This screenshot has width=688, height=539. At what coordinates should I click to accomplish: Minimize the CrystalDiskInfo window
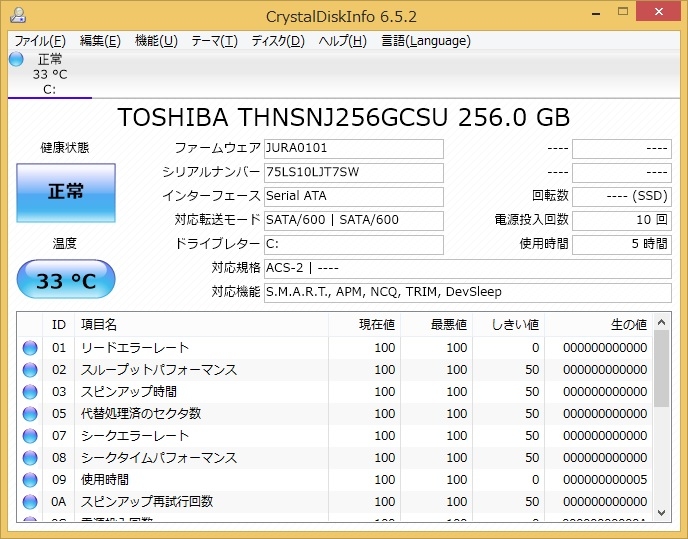pyautogui.click(x=596, y=12)
